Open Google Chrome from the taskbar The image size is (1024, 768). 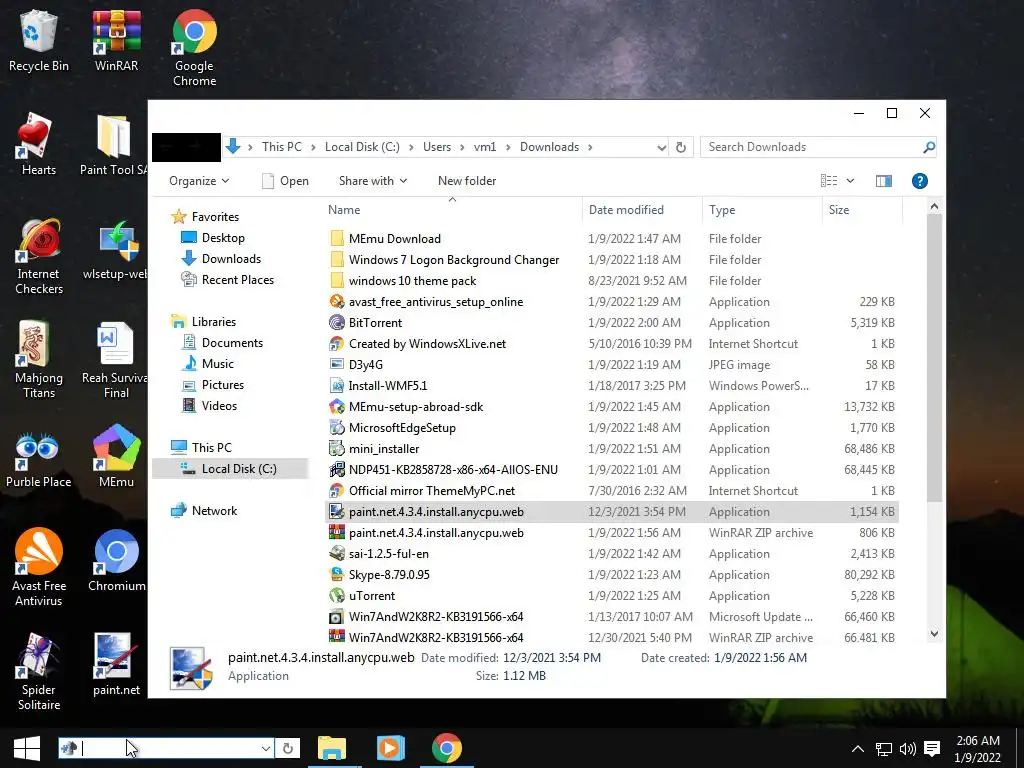point(447,748)
